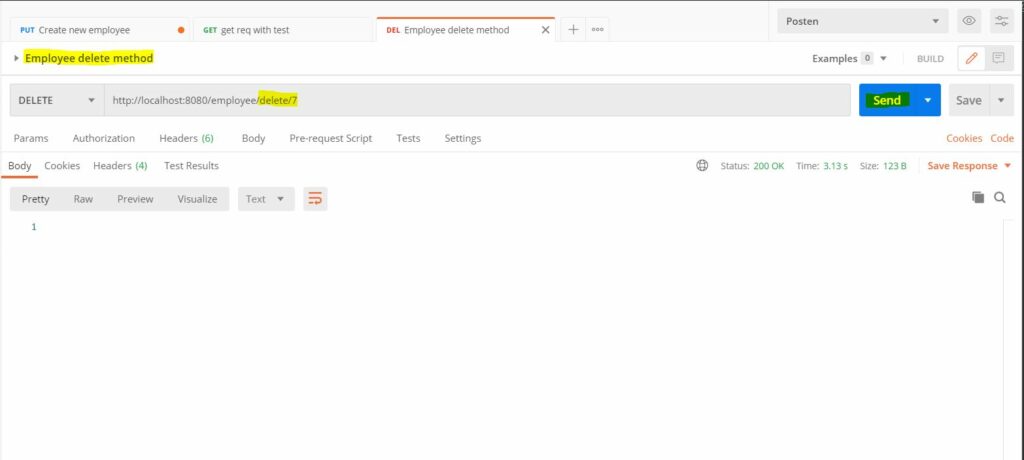
Task: Switch to Create new employee tab
Action: tap(100, 30)
